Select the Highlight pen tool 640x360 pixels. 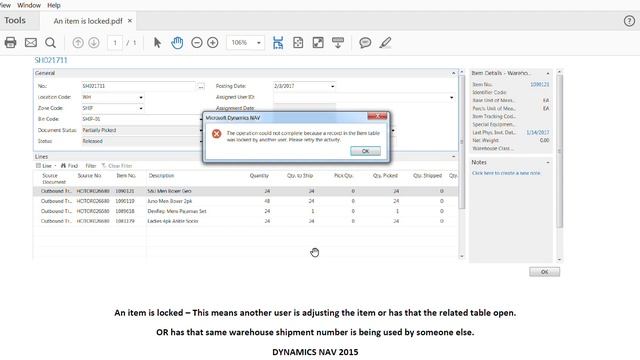pos(385,42)
